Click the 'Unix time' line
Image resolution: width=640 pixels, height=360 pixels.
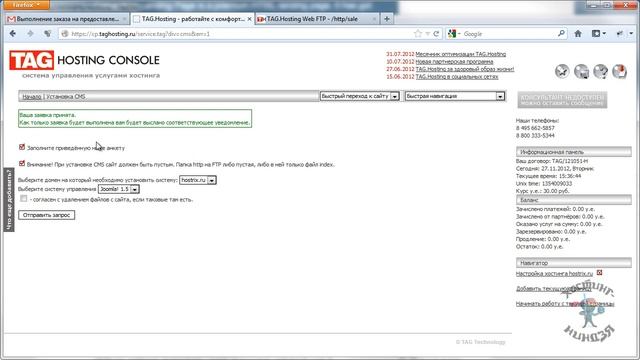coord(544,183)
